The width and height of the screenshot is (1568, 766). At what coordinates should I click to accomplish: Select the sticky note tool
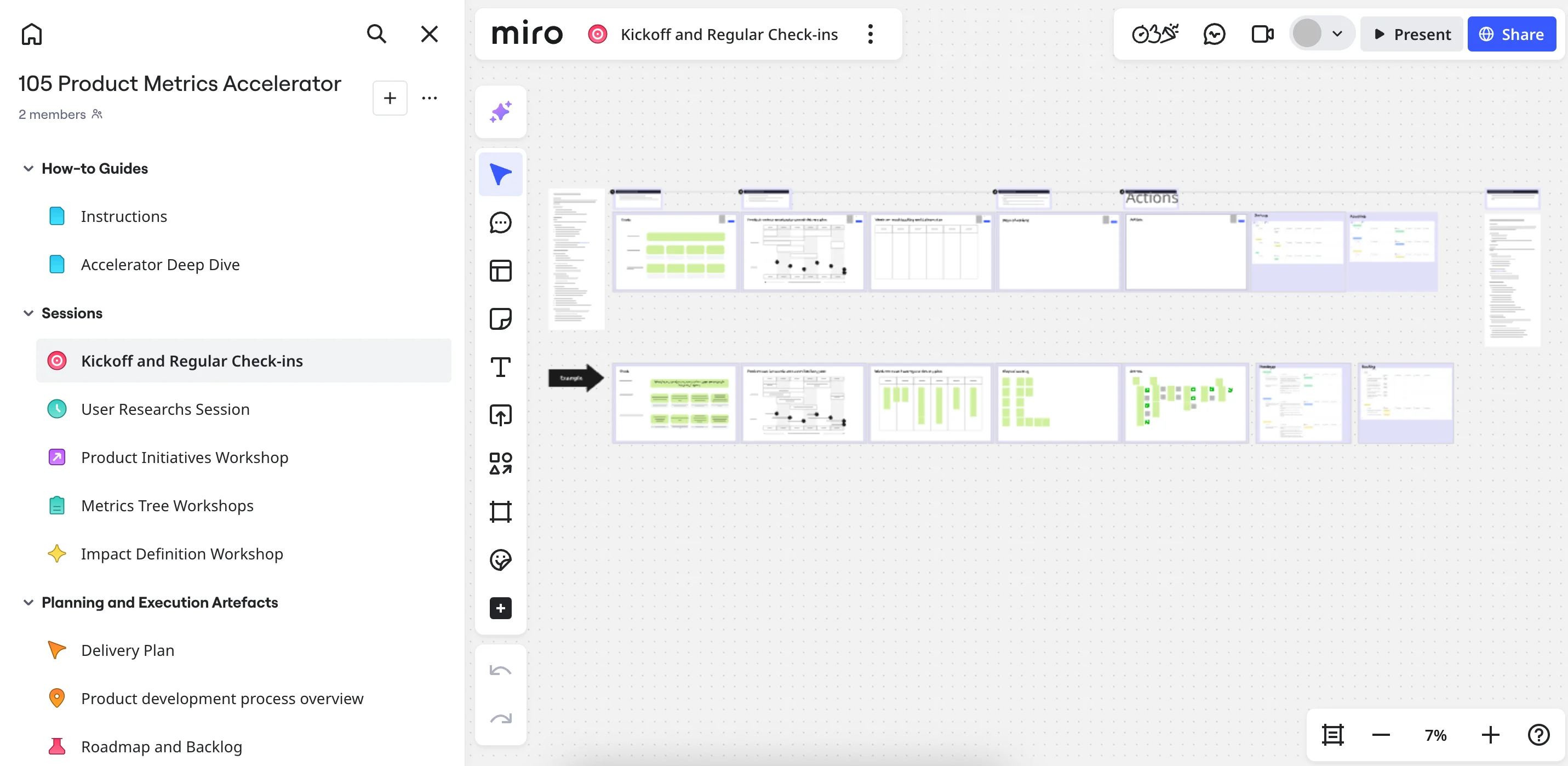click(500, 318)
